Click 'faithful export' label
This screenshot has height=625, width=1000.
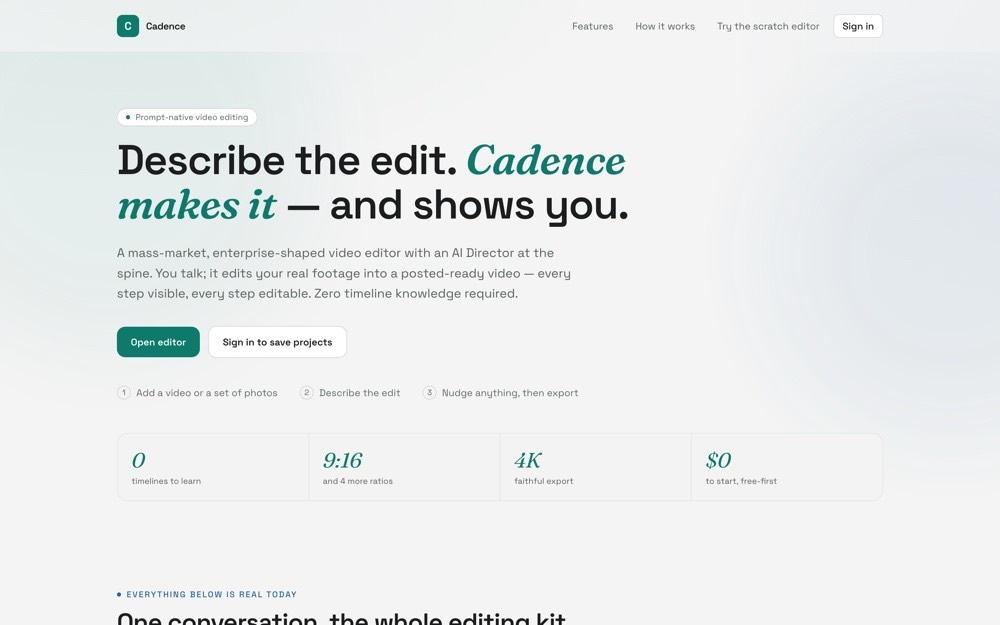click(543, 481)
